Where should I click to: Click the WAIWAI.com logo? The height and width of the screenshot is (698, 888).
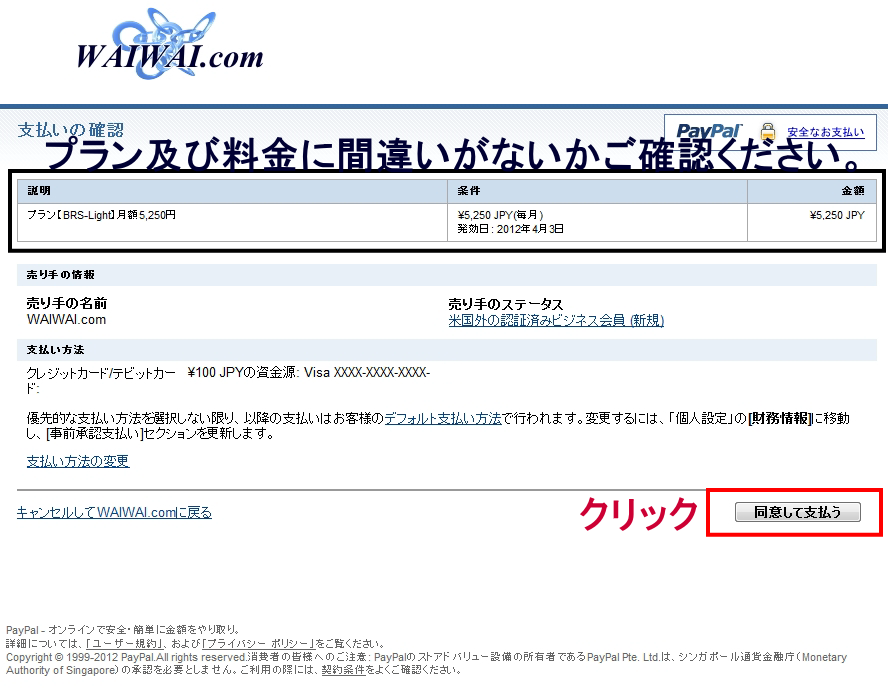(x=169, y=45)
